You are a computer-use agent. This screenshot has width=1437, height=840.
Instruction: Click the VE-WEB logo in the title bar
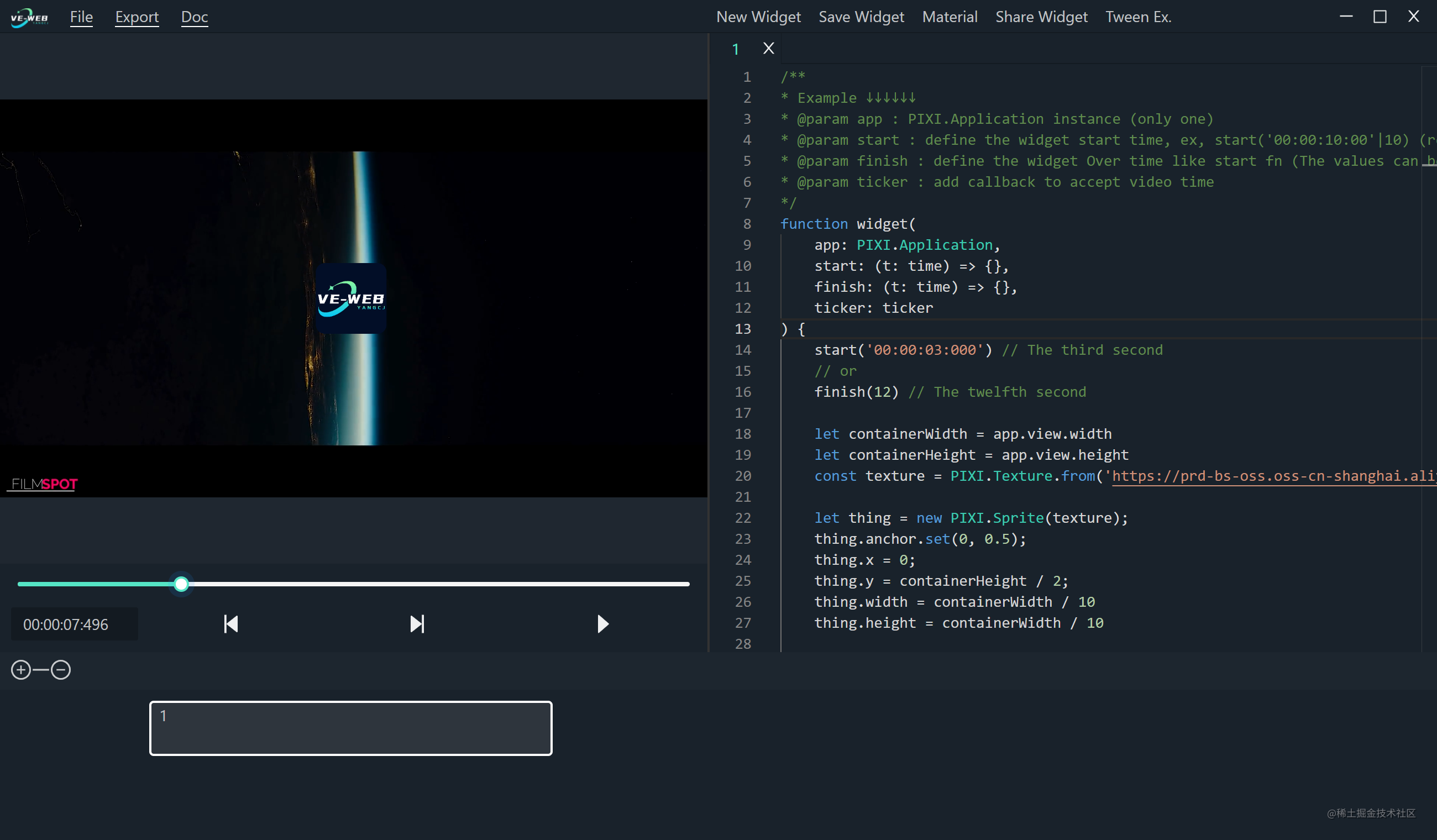click(29, 17)
